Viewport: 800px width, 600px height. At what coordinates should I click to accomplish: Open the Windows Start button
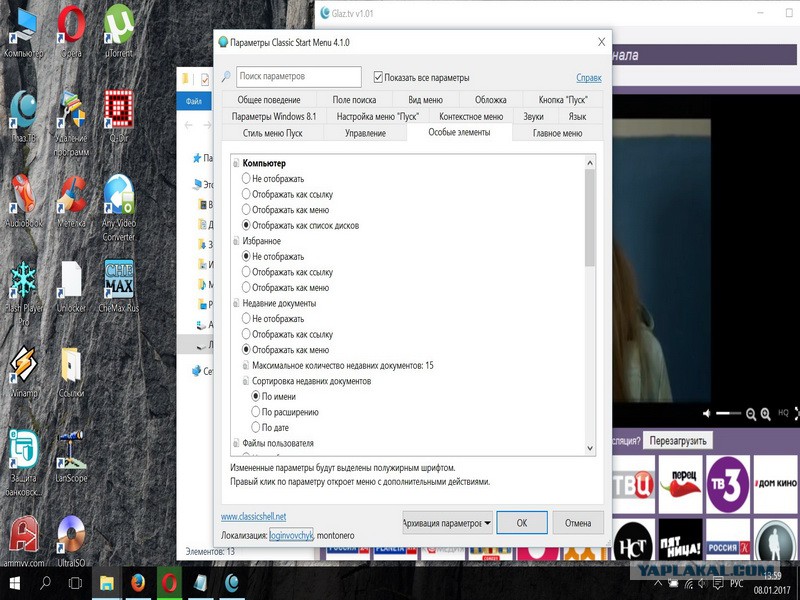click(14, 583)
